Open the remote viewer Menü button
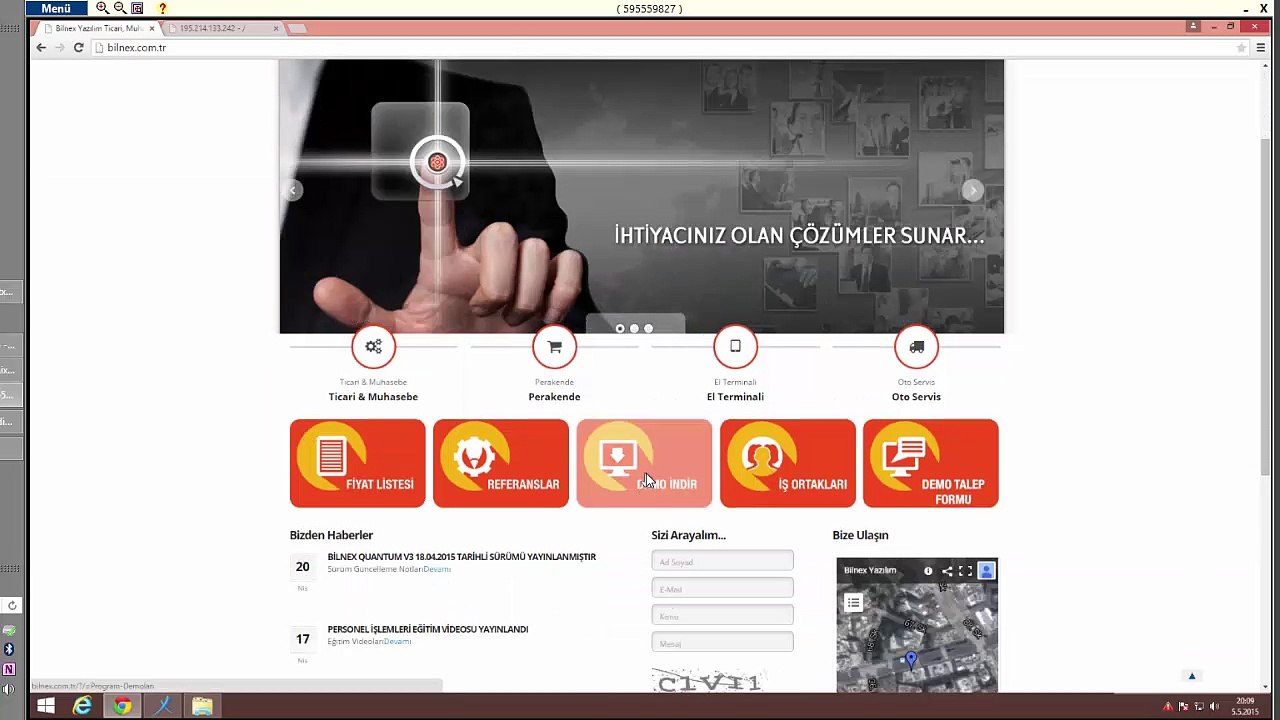Image resolution: width=1280 pixels, height=720 pixels. pyautogui.click(x=57, y=8)
